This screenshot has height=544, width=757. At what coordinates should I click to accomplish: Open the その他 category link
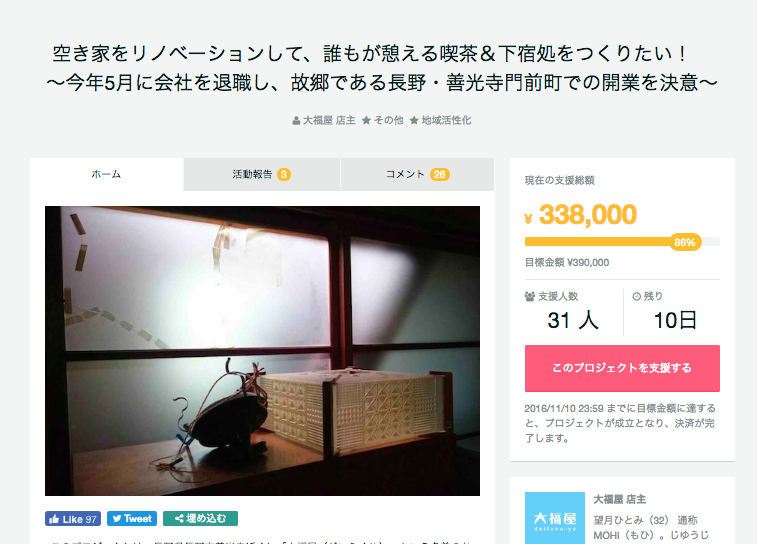[x=389, y=120]
